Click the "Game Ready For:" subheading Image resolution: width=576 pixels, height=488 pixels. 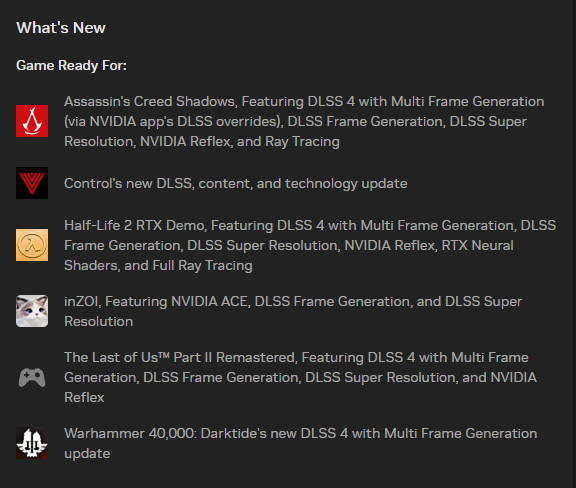71,65
